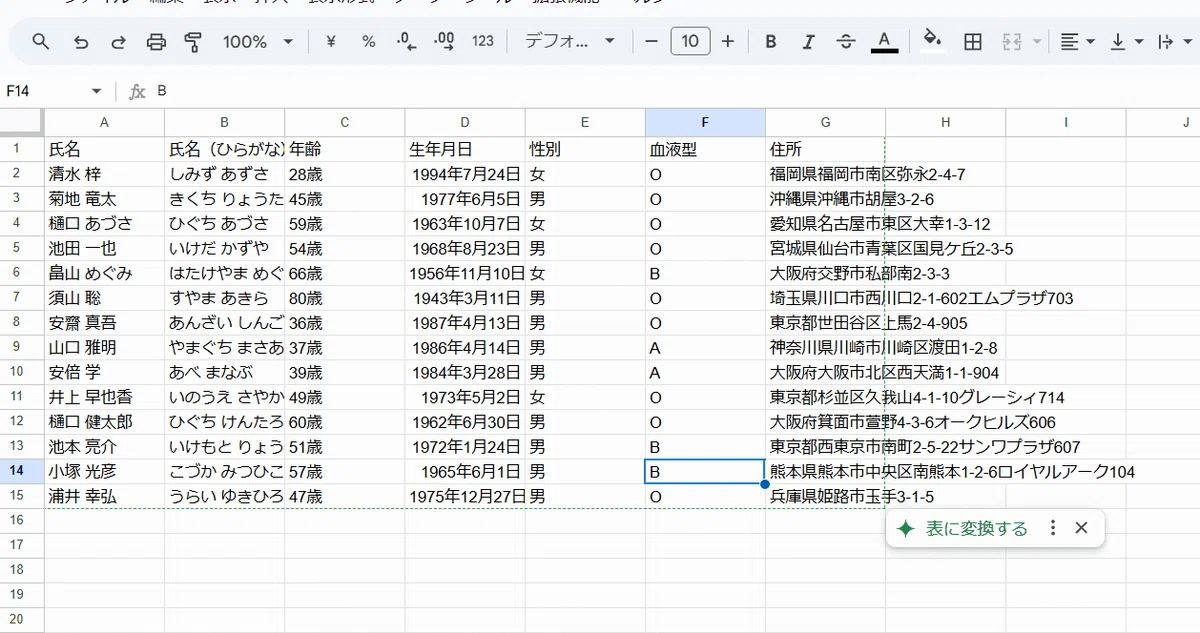Select column B header
This screenshot has height=633, width=1200.
point(225,122)
